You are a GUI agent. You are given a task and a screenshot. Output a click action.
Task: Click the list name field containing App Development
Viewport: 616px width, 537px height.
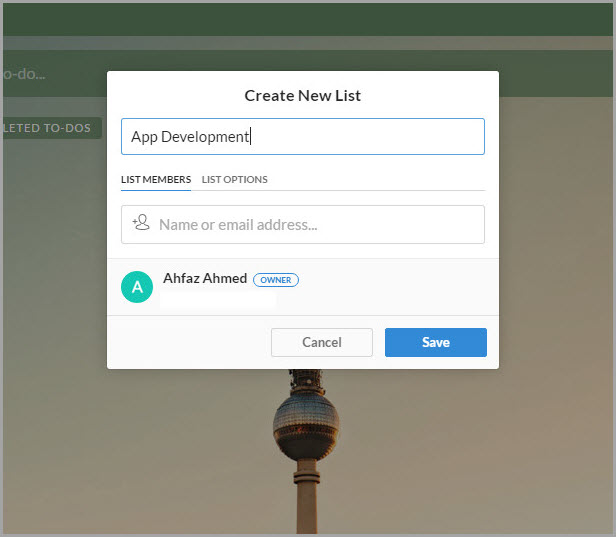pyautogui.click(x=302, y=136)
